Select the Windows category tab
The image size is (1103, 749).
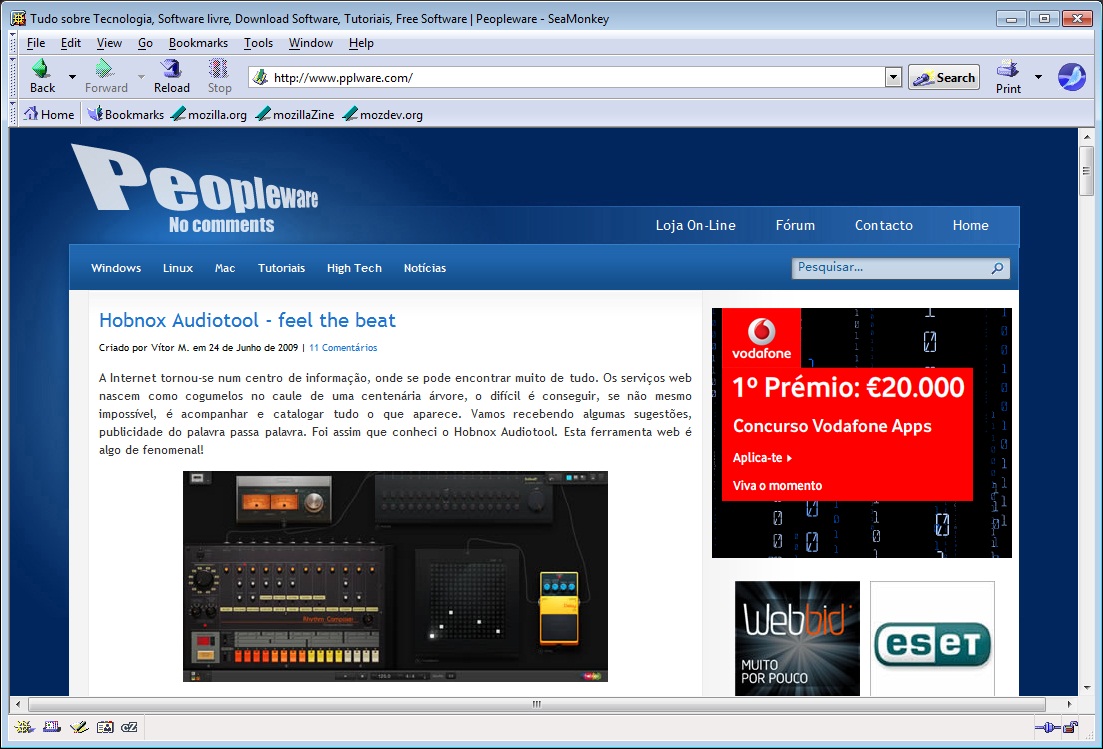point(116,268)
